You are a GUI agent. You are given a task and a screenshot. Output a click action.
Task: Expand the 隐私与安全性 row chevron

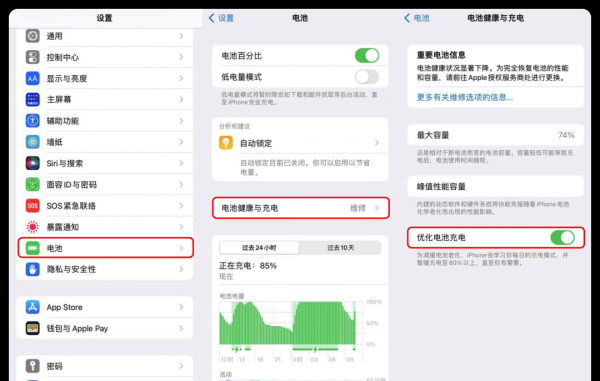point(181,269)
